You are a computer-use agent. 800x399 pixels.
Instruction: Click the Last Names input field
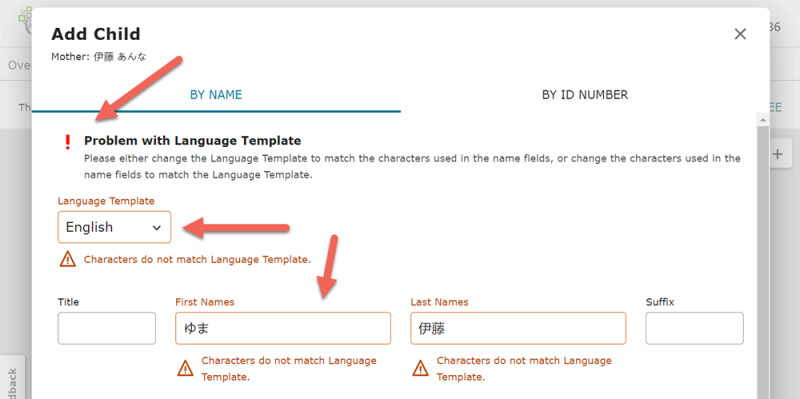(518, 328)
